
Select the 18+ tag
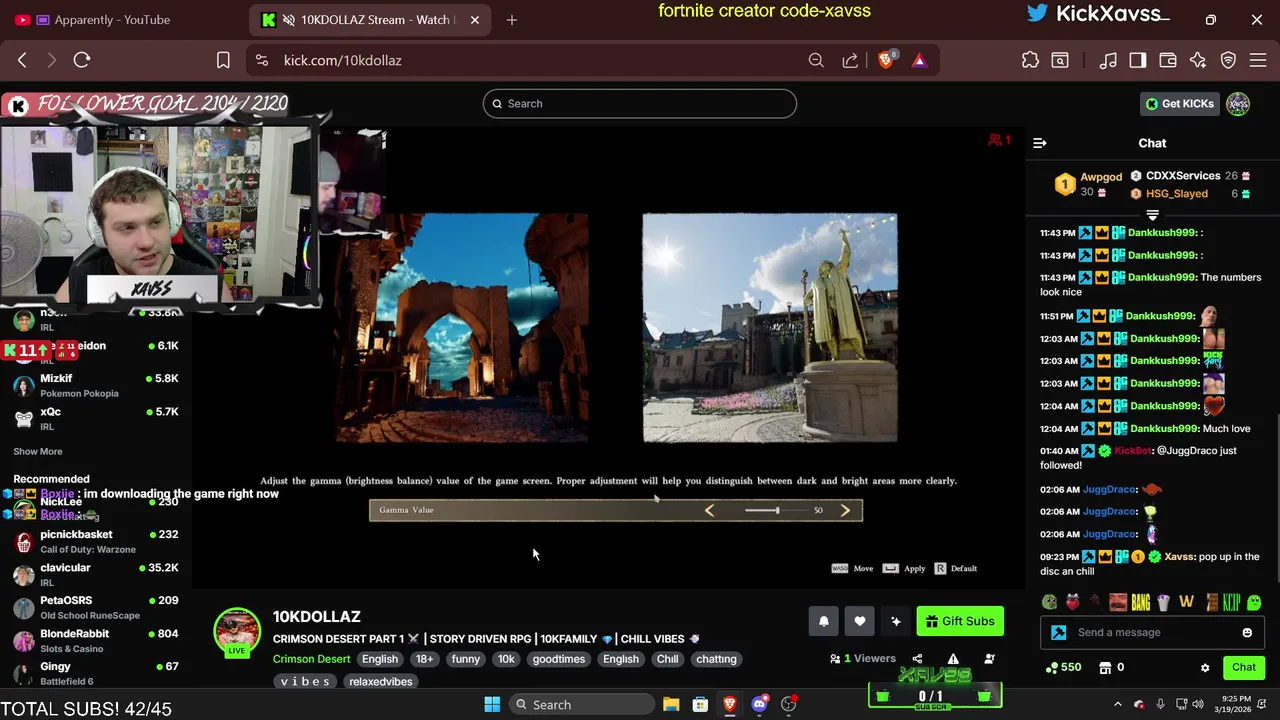point(424,659)
